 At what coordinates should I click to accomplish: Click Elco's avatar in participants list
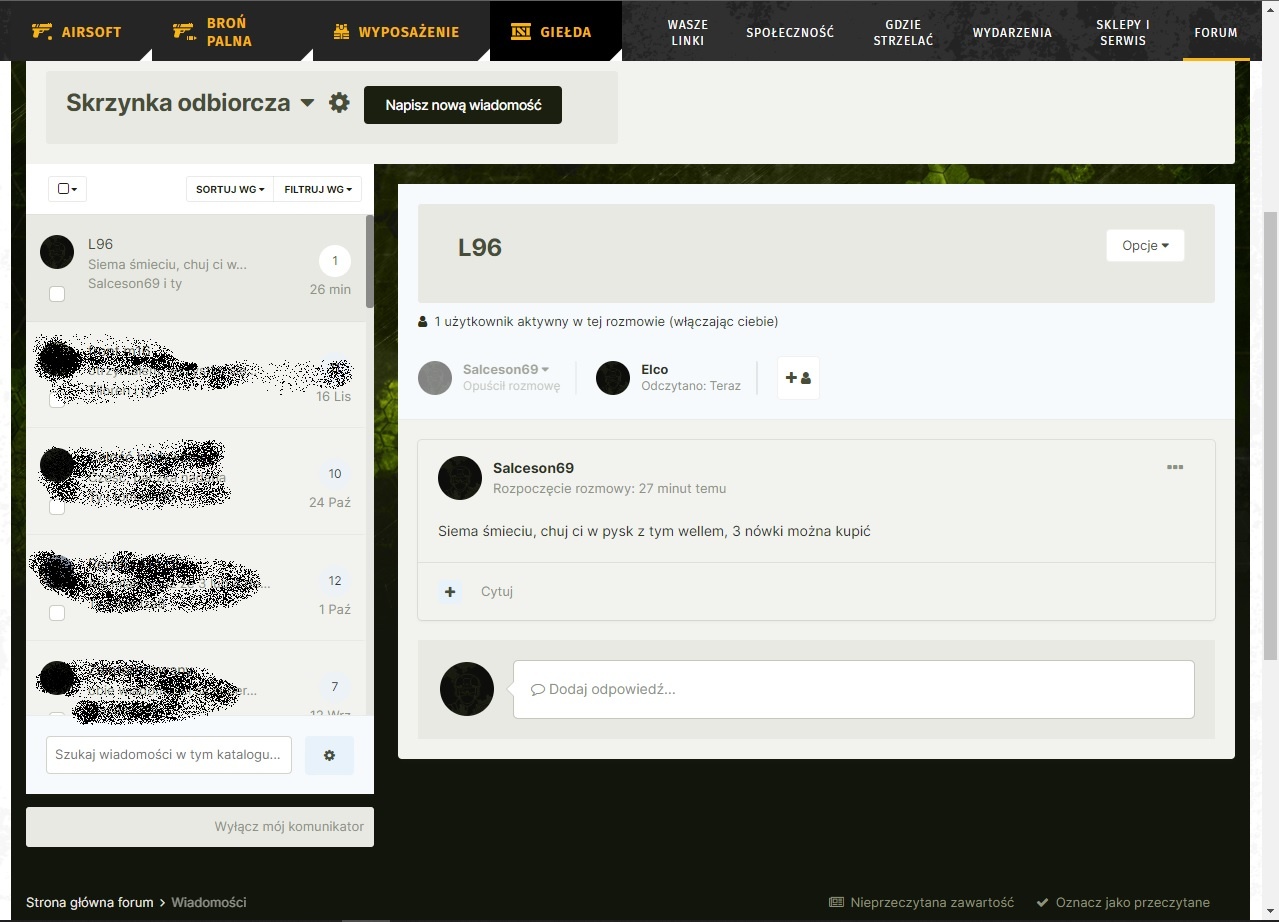[x=613, y=378]
